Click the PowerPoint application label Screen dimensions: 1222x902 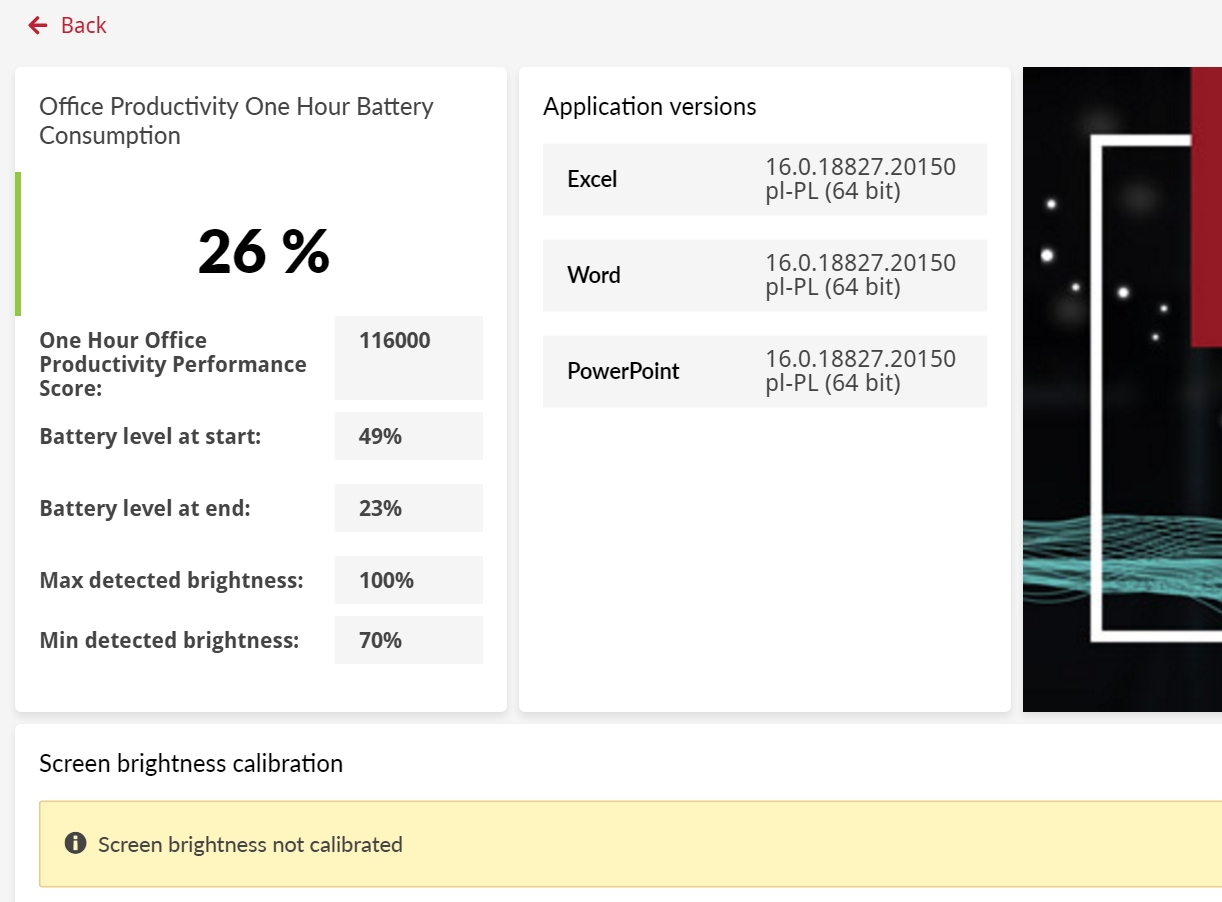(623, 371)
